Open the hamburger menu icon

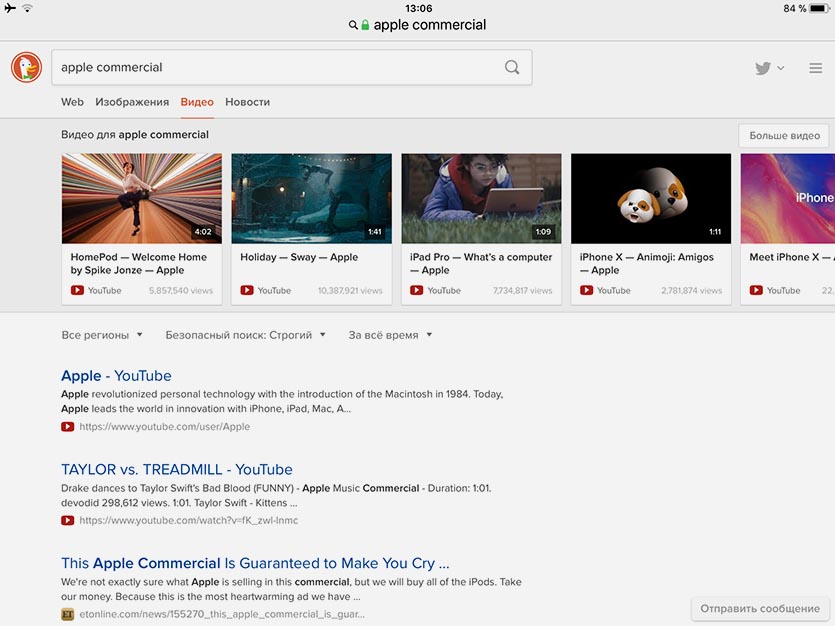point(815,68)
